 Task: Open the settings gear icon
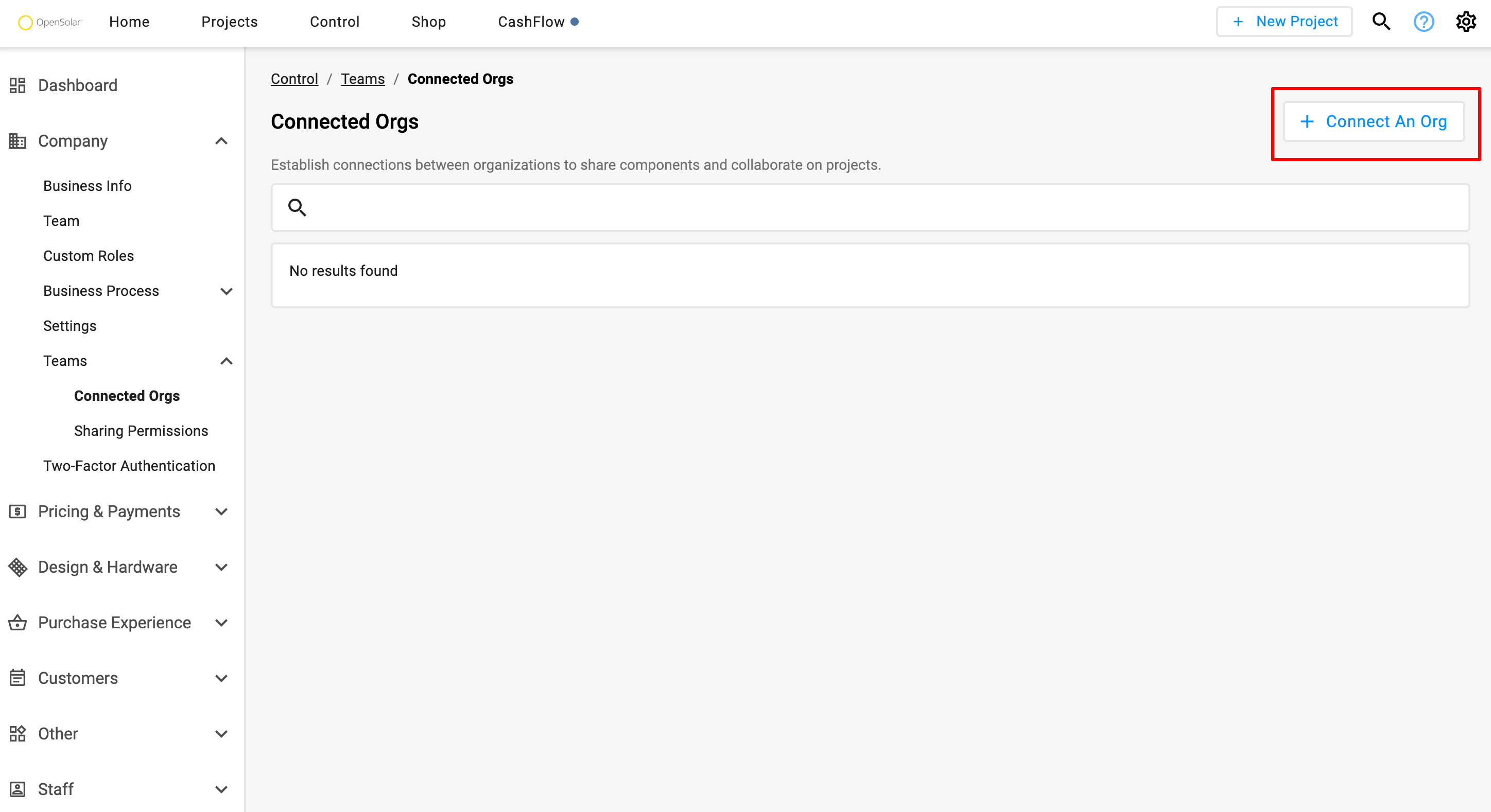point(1466,22)
